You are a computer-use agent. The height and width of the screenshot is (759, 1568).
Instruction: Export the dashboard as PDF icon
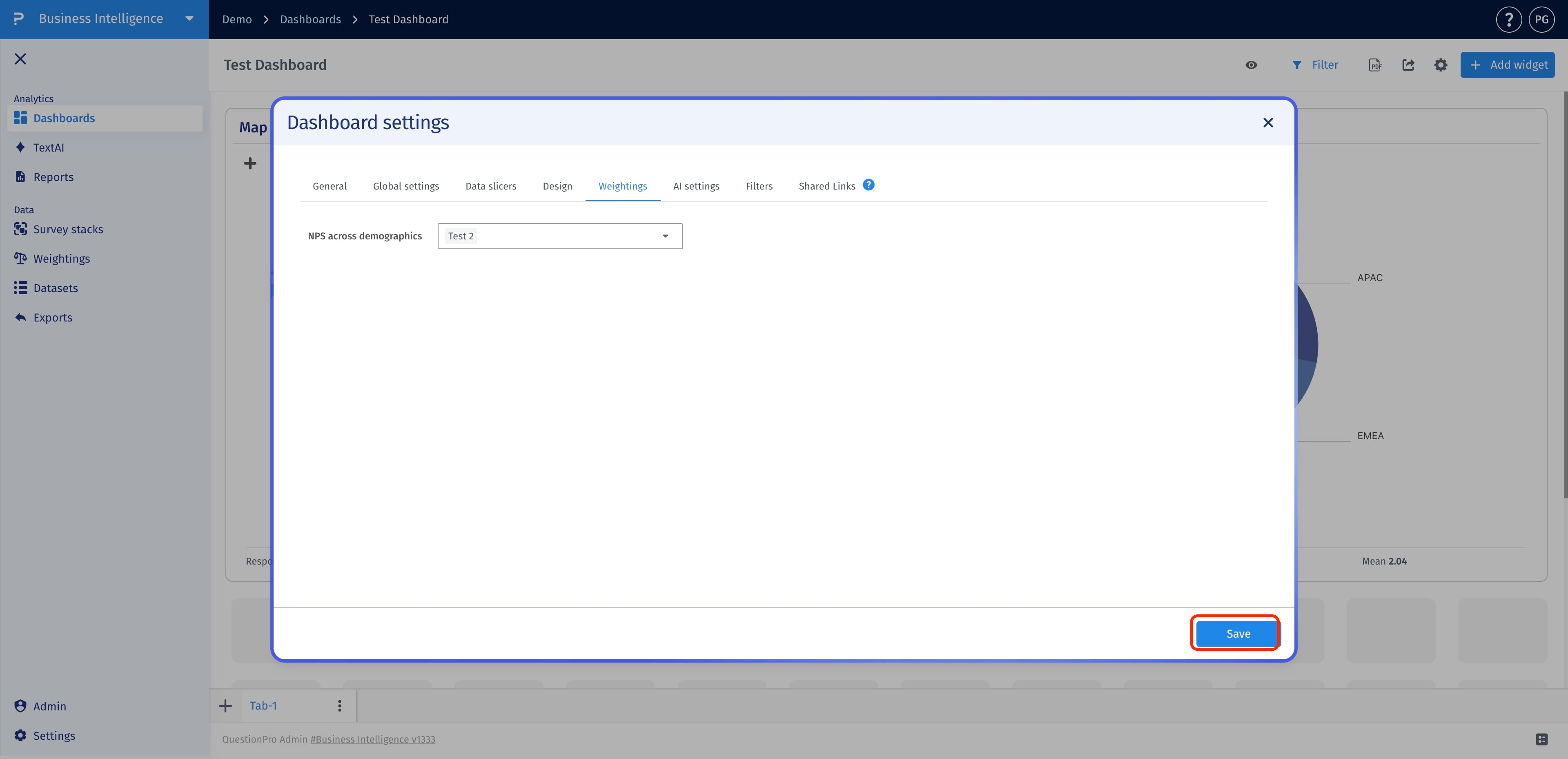pos(1375,65)
